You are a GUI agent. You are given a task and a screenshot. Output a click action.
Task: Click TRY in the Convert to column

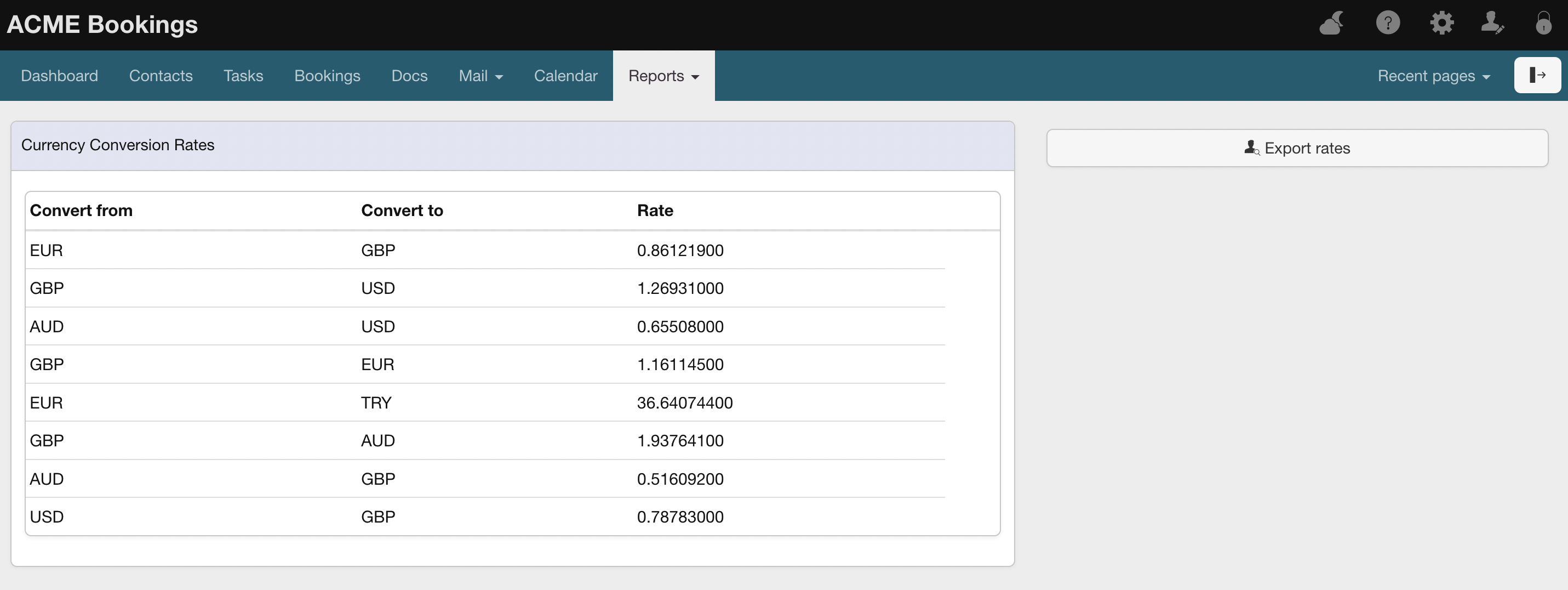pos(376,403)
